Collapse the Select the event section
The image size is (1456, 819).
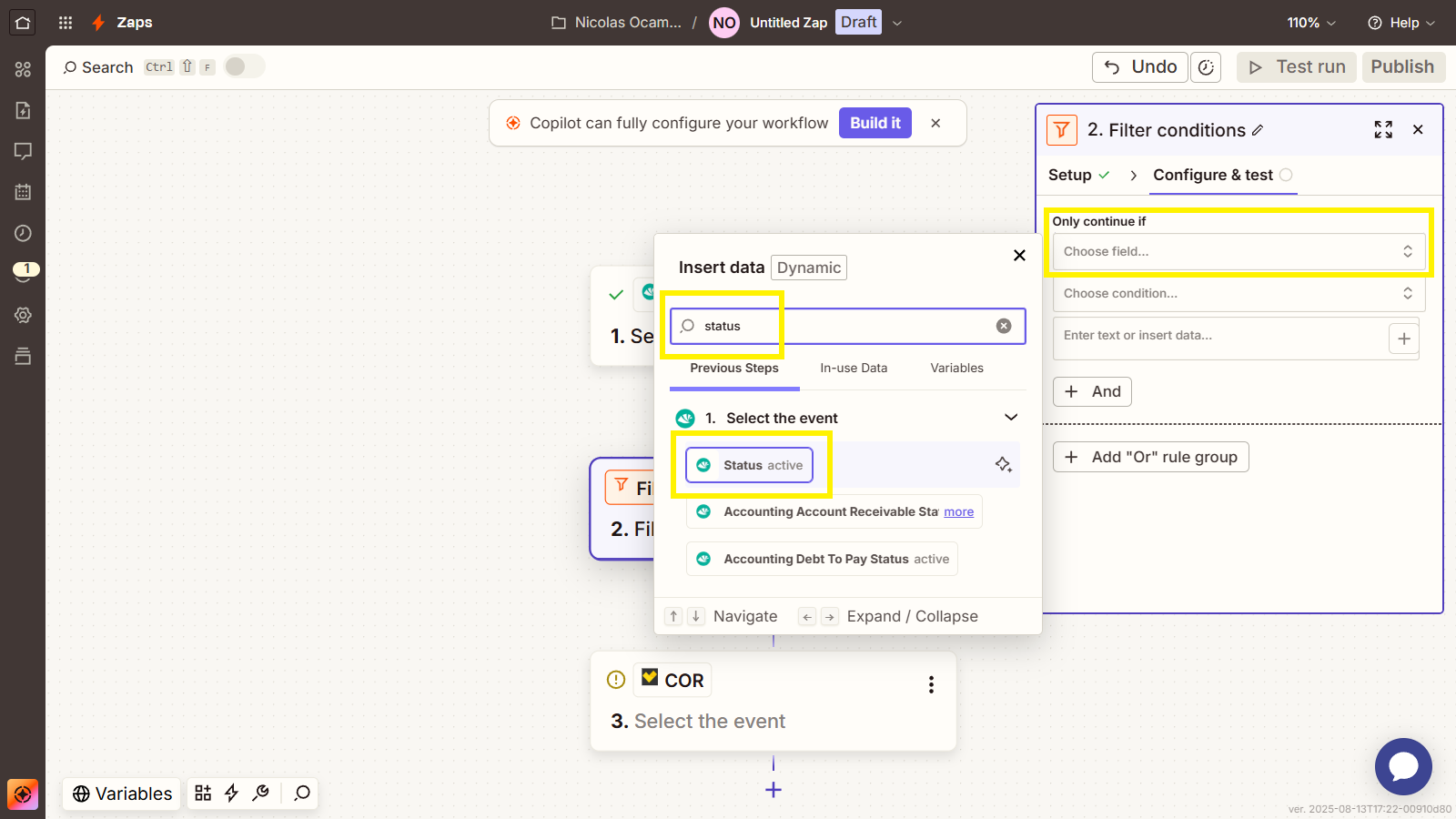coord(1011,418)
